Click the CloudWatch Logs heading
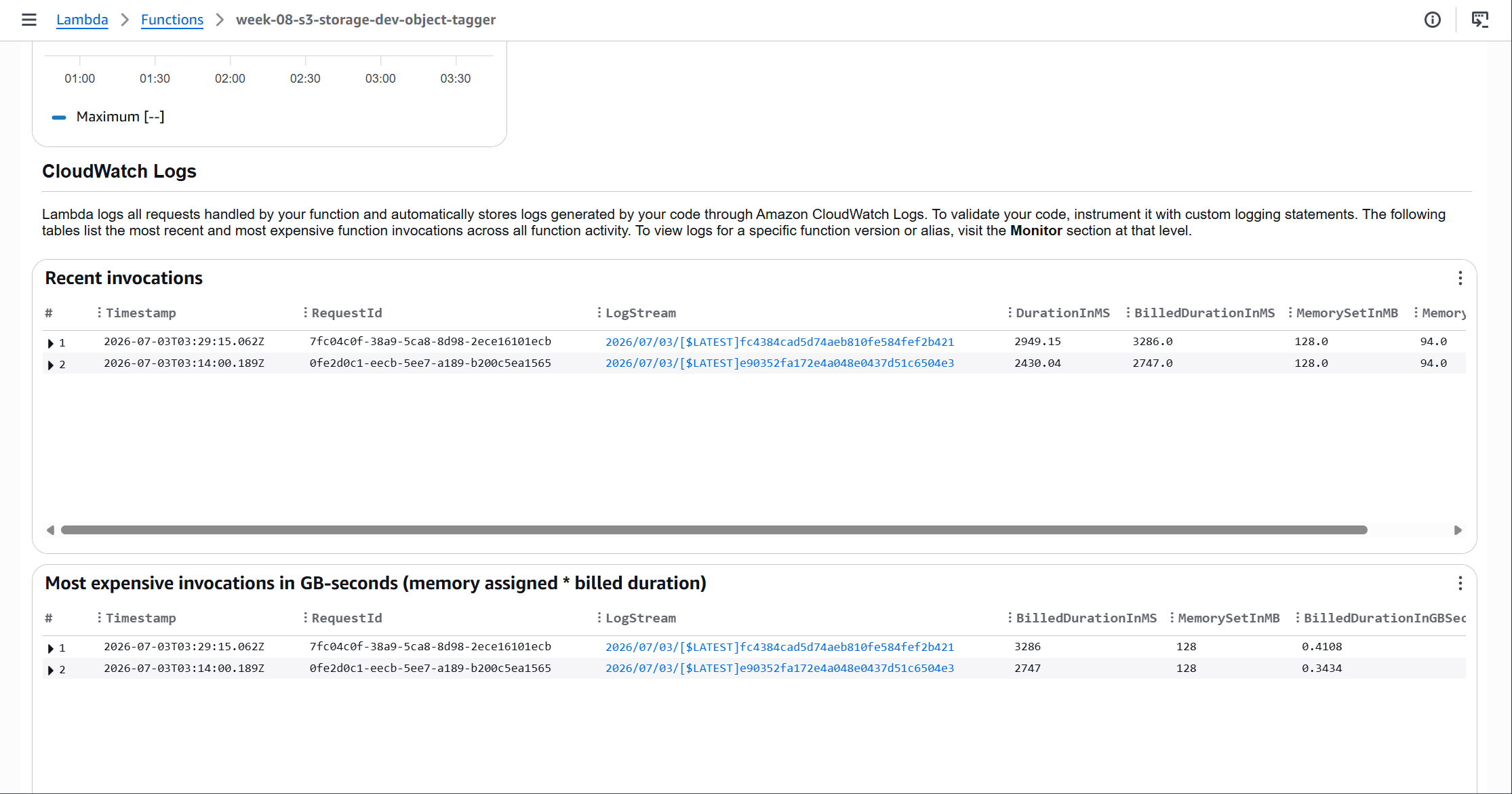The image size is (1512, 794). tap(119, 172)
